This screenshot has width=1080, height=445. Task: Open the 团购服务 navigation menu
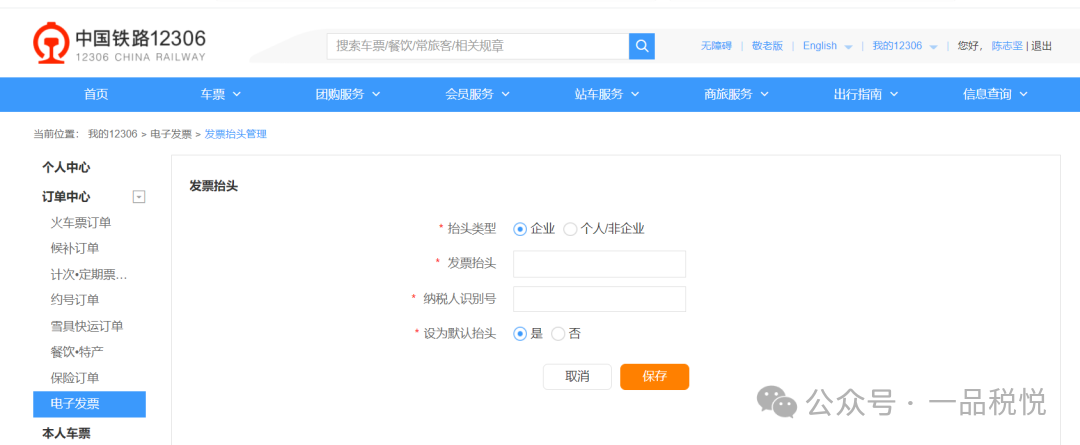pyautogui.click(x=348, y=94)
